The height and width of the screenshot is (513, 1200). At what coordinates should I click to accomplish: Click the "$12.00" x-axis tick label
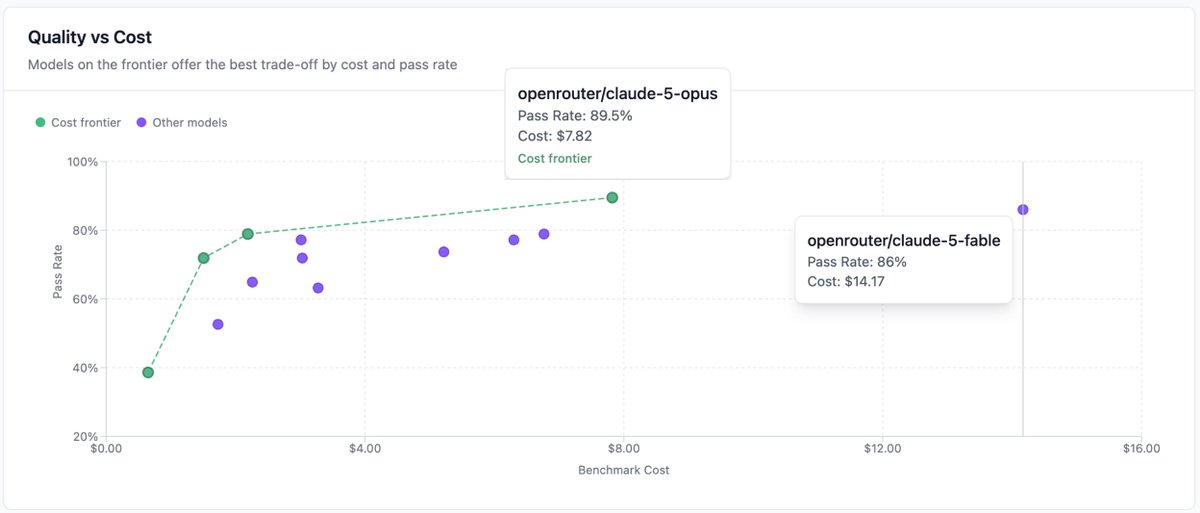click(882, 449)
